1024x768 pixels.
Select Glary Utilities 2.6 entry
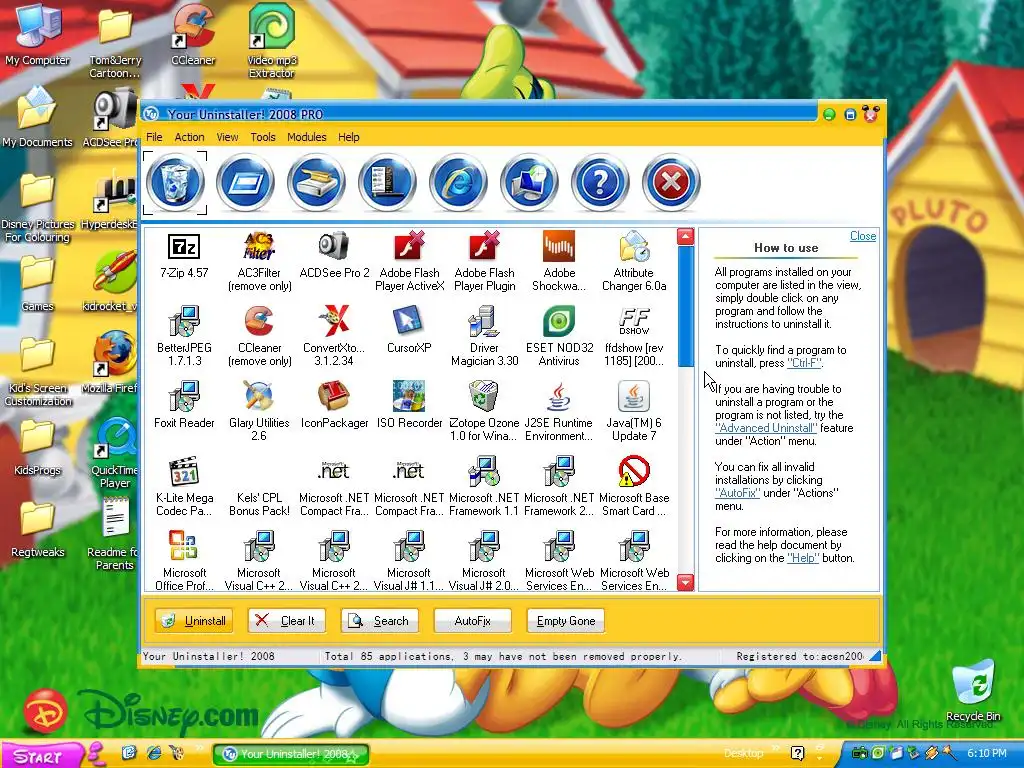pos(259,412)
